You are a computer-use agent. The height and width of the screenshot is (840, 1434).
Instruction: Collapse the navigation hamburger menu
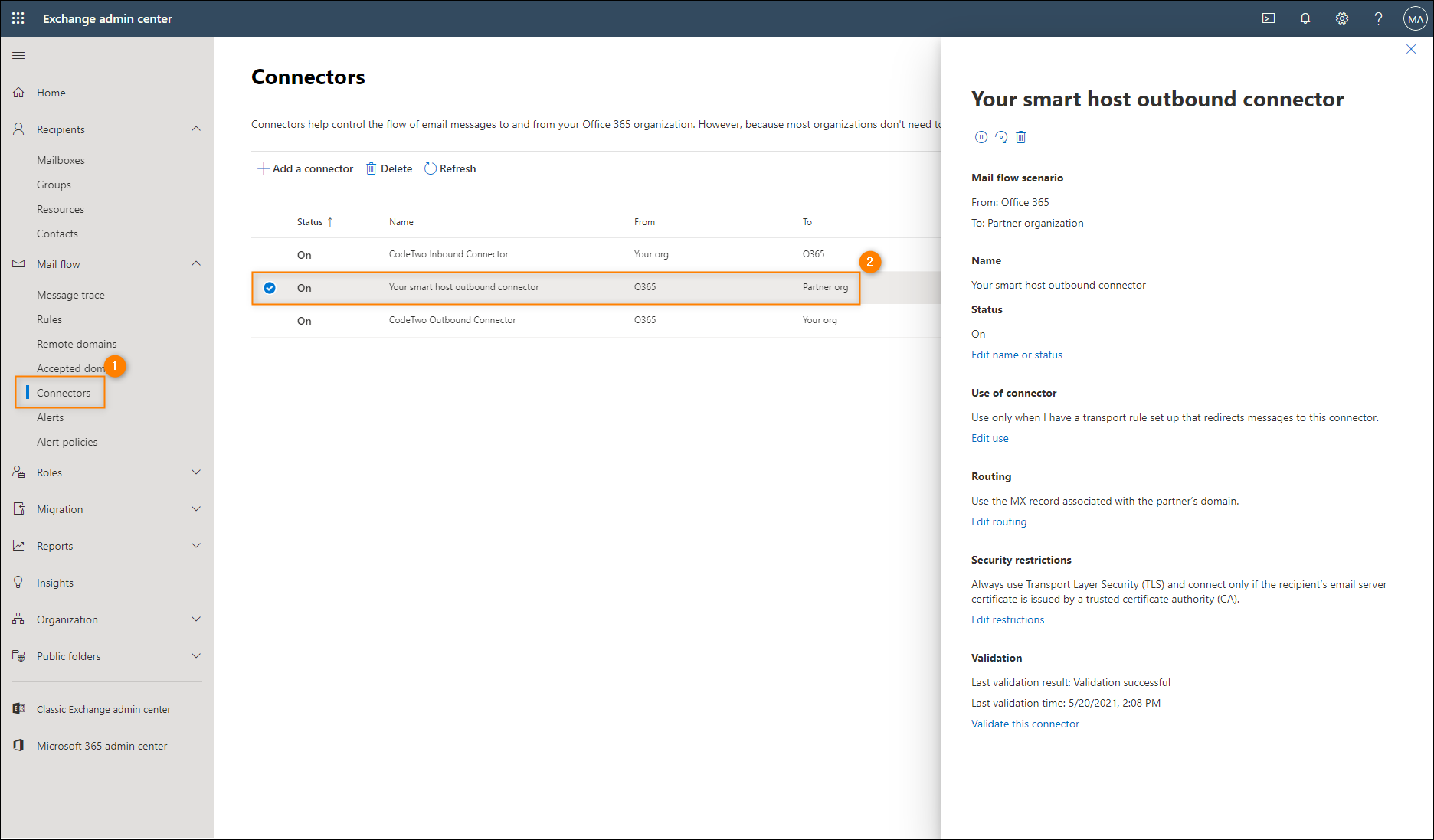18,55
